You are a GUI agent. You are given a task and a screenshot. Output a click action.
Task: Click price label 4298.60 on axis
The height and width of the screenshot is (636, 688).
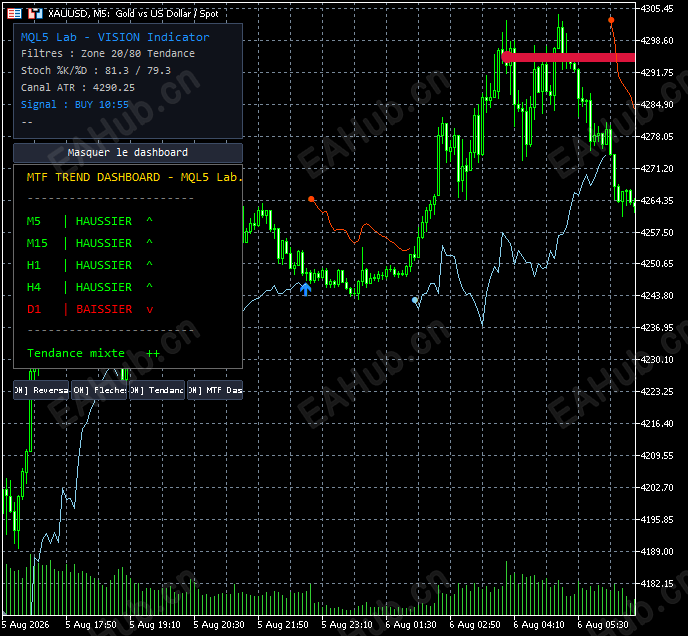click(x=657, y=40)
